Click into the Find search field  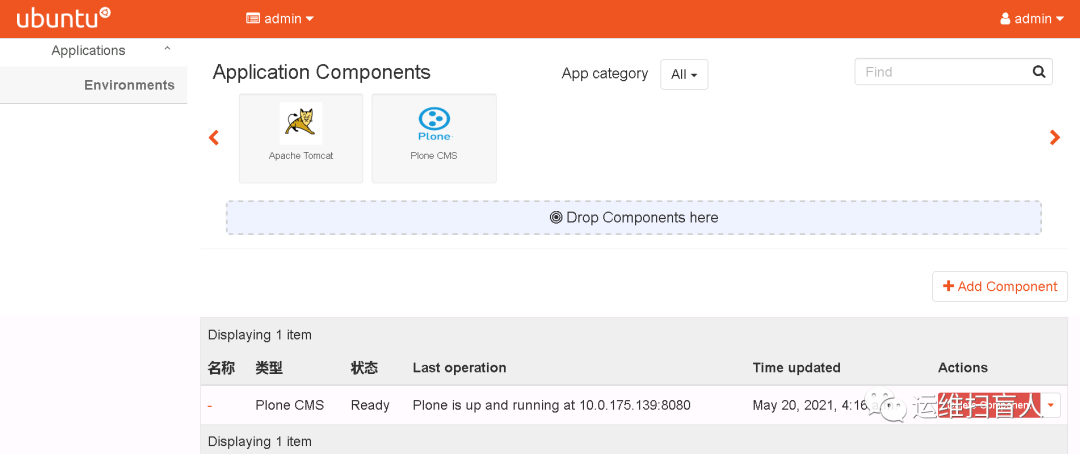[940, 72]
